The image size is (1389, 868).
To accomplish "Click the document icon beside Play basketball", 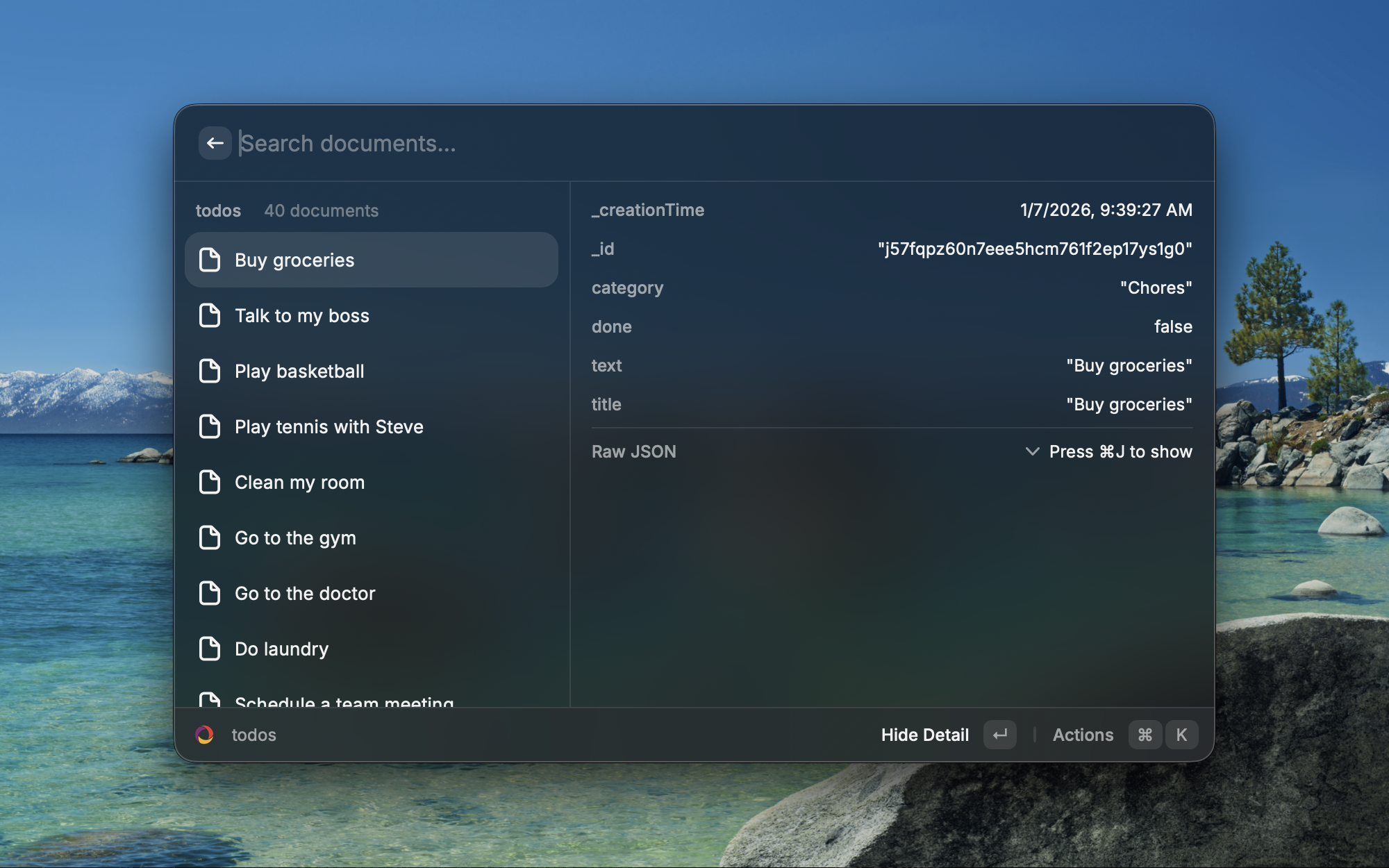I will 210,371.
